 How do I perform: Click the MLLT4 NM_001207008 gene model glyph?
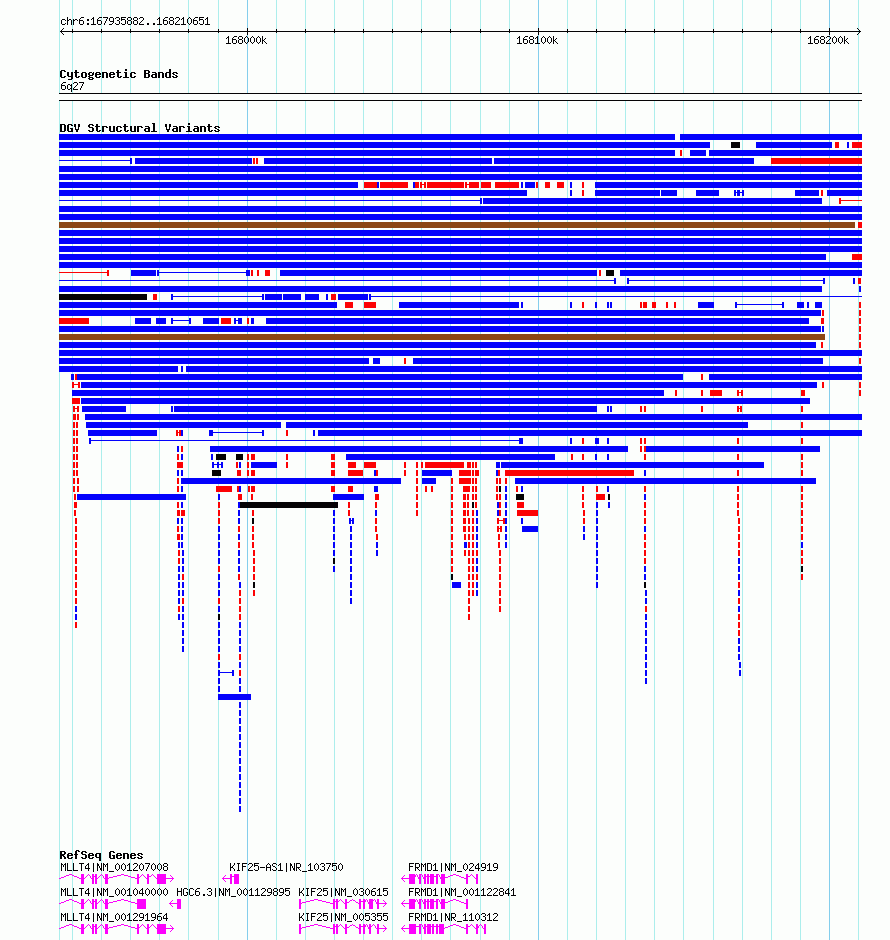[117, 879]
